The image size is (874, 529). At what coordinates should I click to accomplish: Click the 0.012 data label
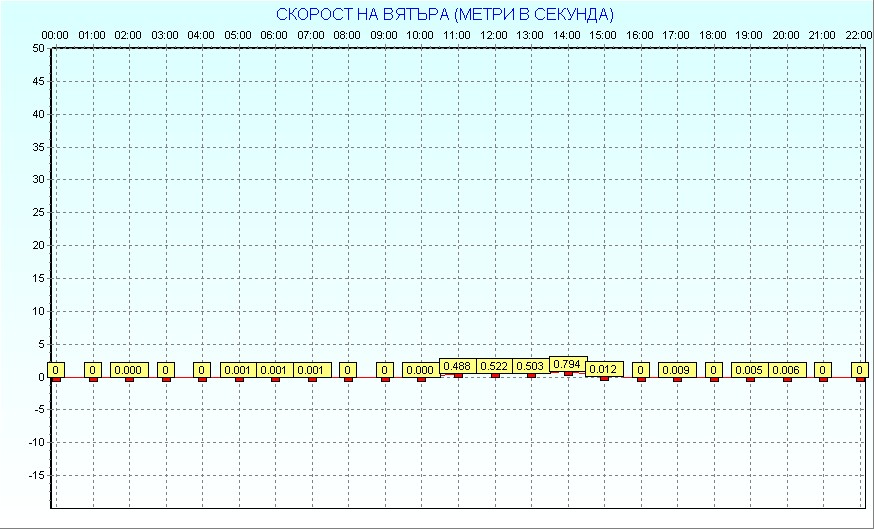pos(603,369)
